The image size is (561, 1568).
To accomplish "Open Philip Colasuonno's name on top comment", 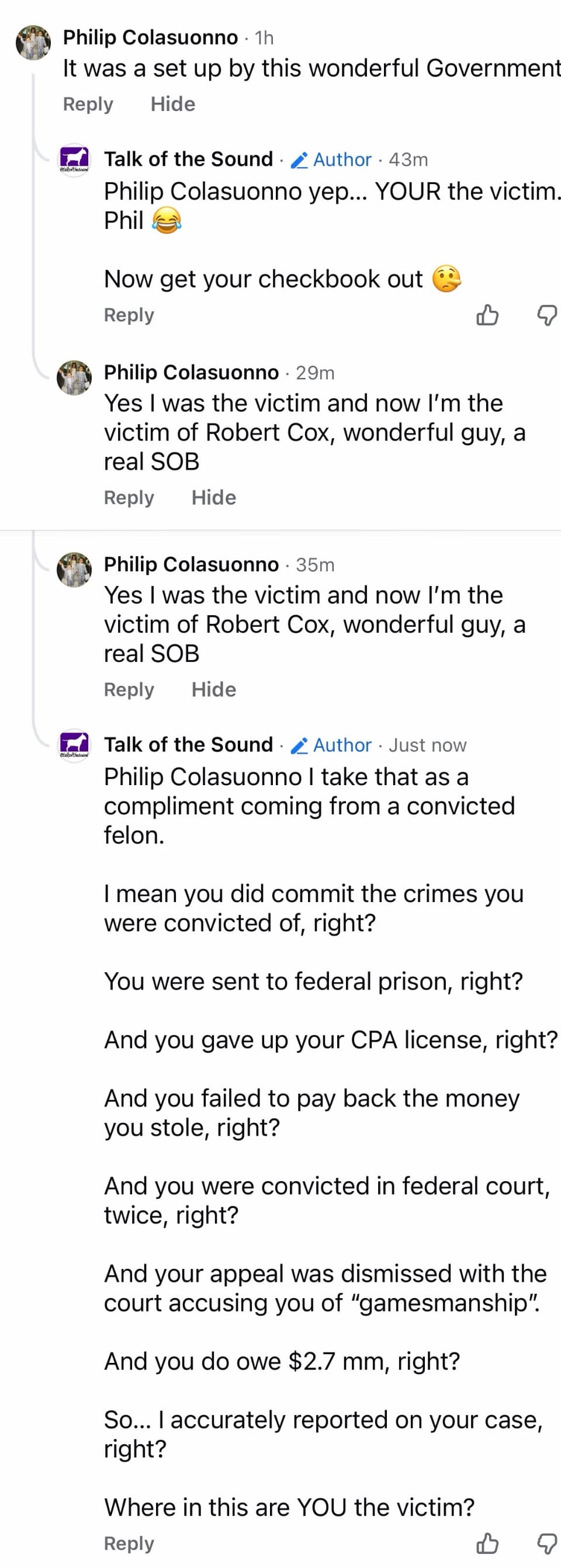I will (150, 38).
